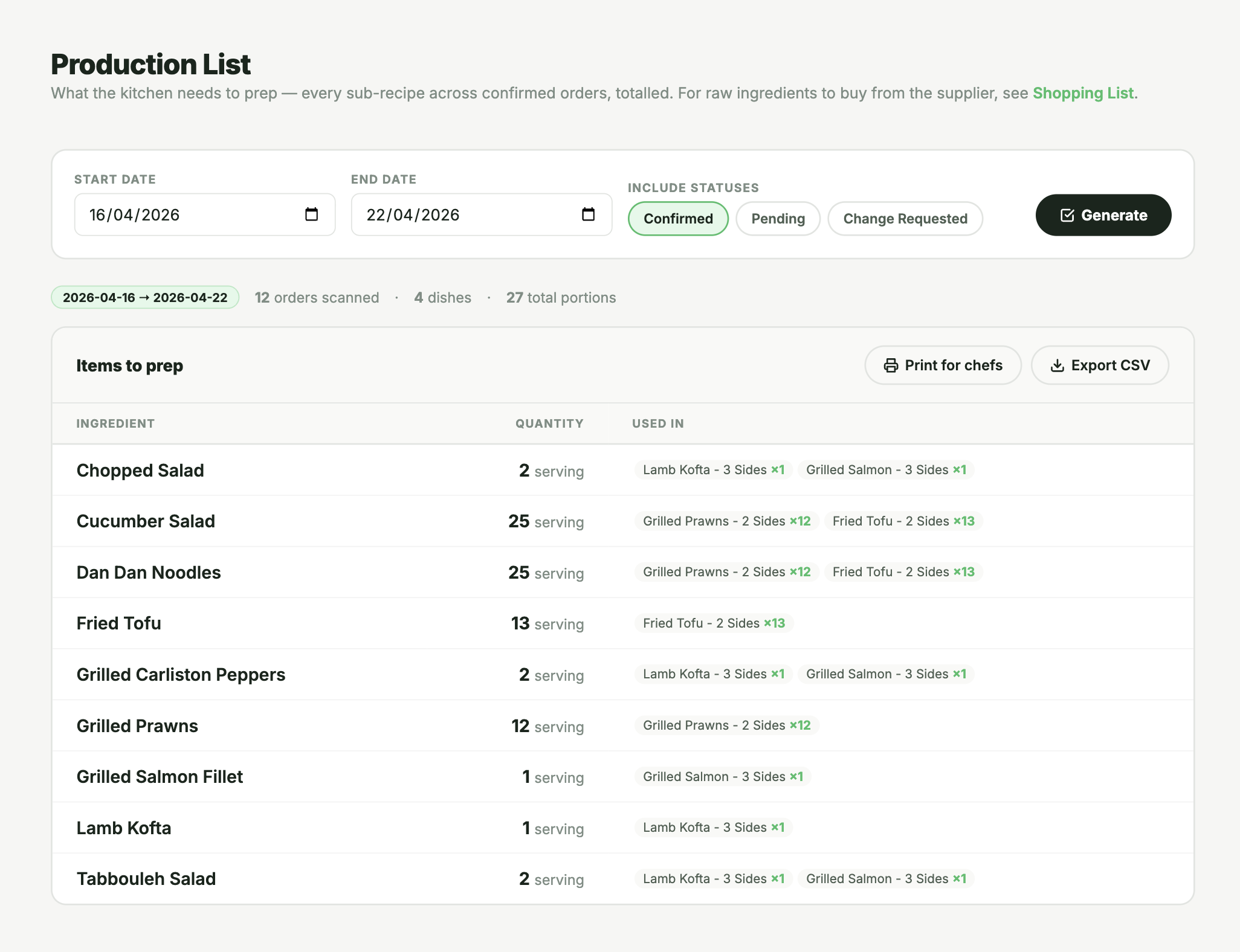This screenshot has height=952, width=1240.
Task: Click the Start Date input field
Action: pyautogui.click(x=205, y=214)
